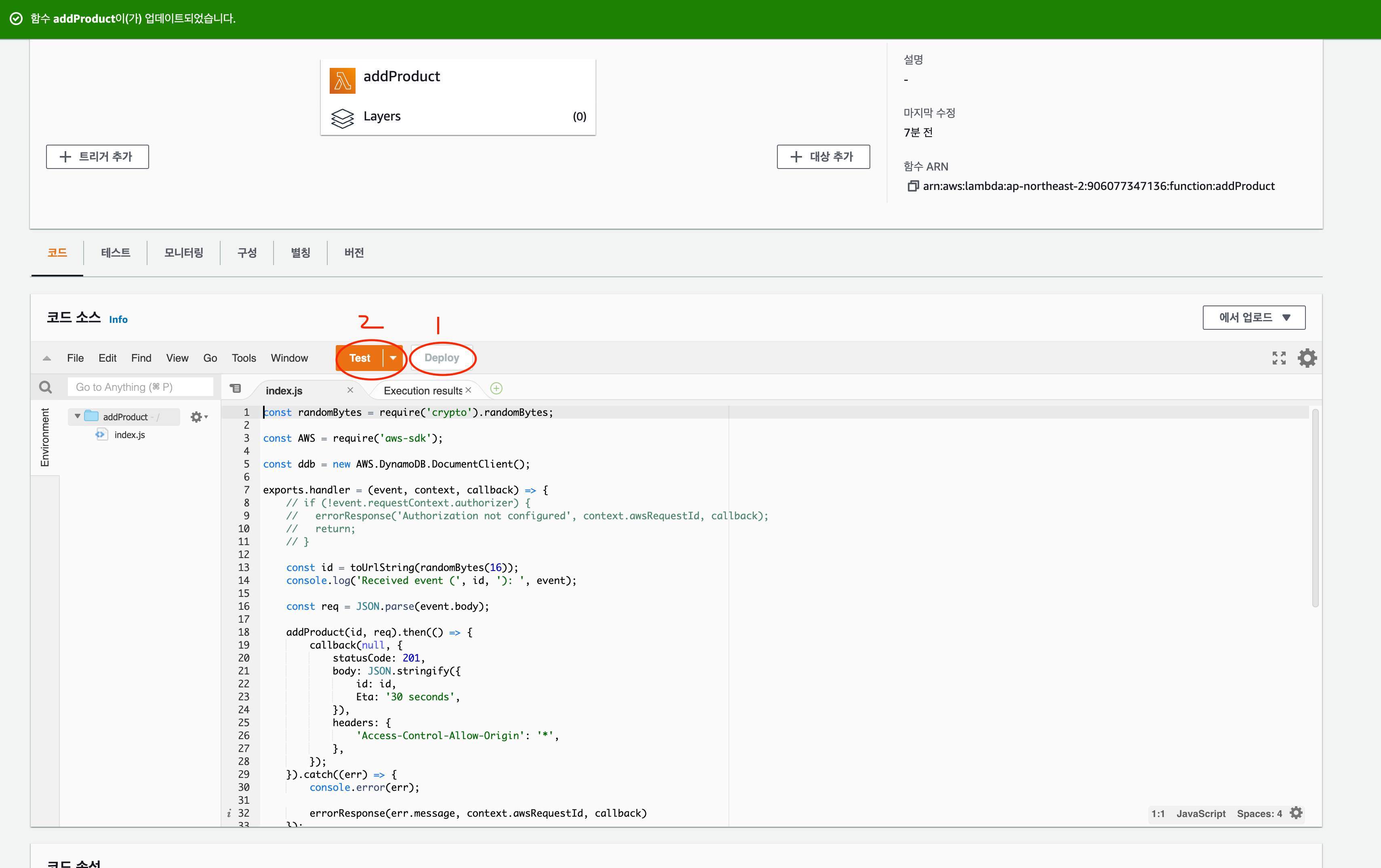Click the addProduct Lambda function icon
The height and width of the screenshot is (868, 1381).
pos(342,80)
